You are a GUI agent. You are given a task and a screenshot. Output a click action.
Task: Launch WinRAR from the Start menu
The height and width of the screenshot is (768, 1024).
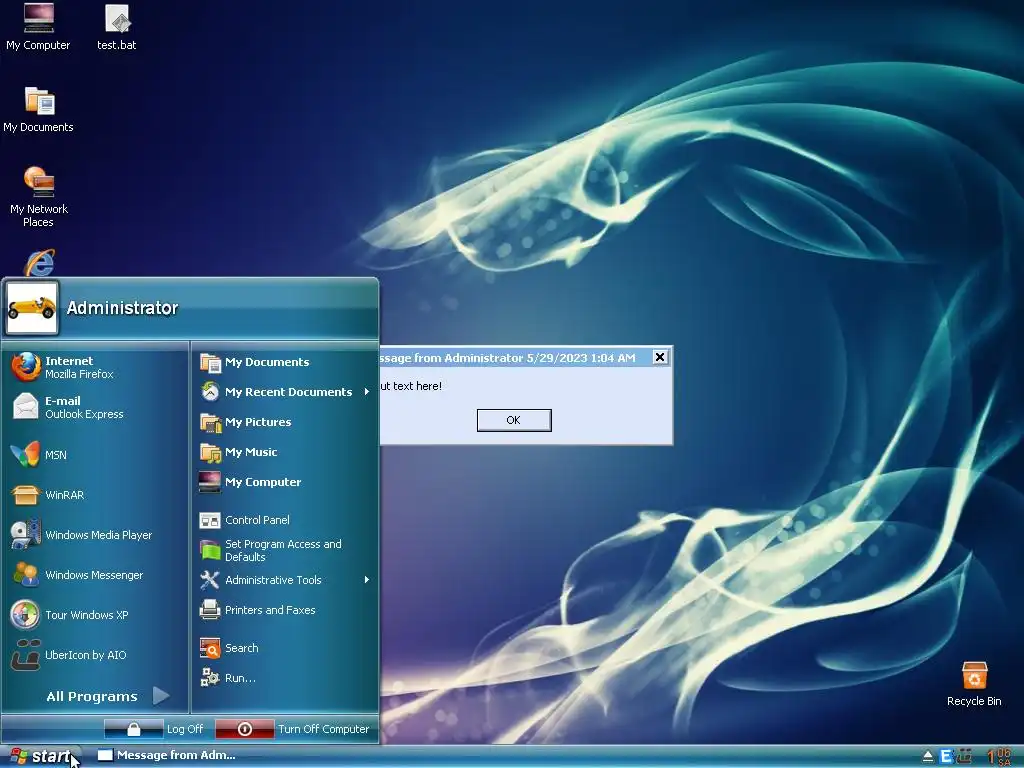click(96, 494)
